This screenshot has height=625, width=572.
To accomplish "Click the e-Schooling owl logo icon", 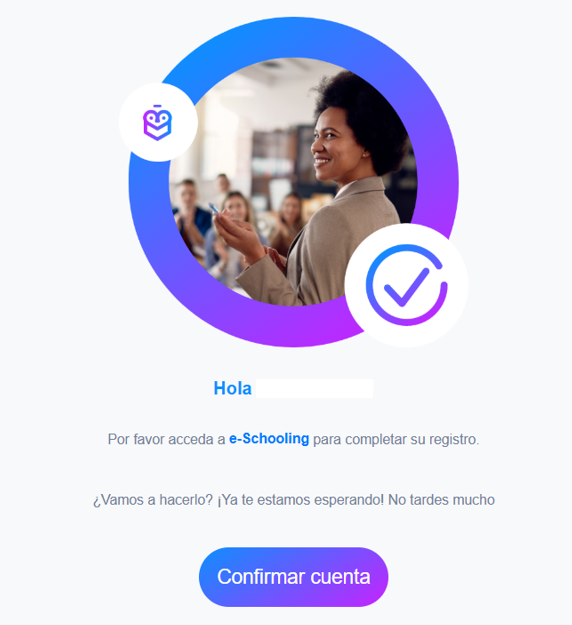I will pyautogui.click(x=157, y=123).
